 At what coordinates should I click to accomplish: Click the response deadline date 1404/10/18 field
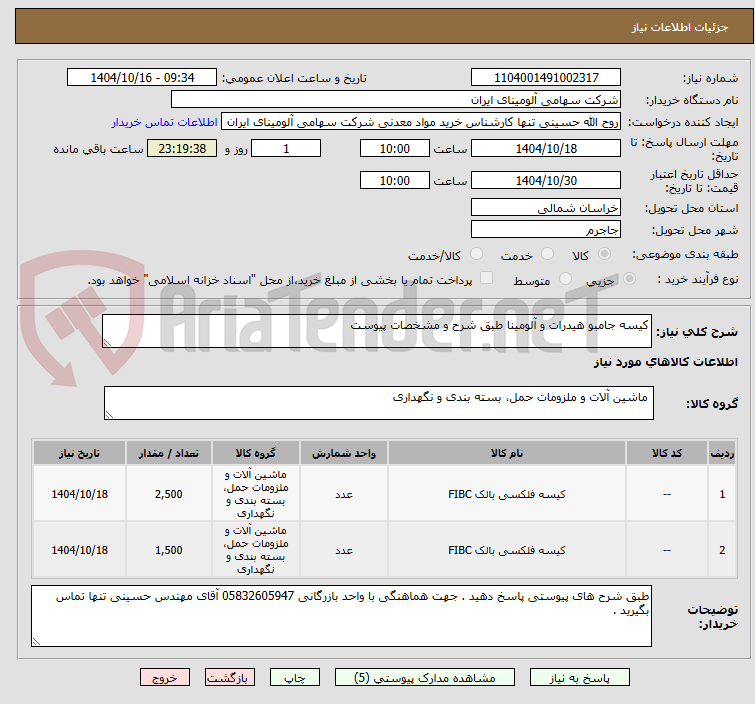pyautogui.click(x=546, y=148)
